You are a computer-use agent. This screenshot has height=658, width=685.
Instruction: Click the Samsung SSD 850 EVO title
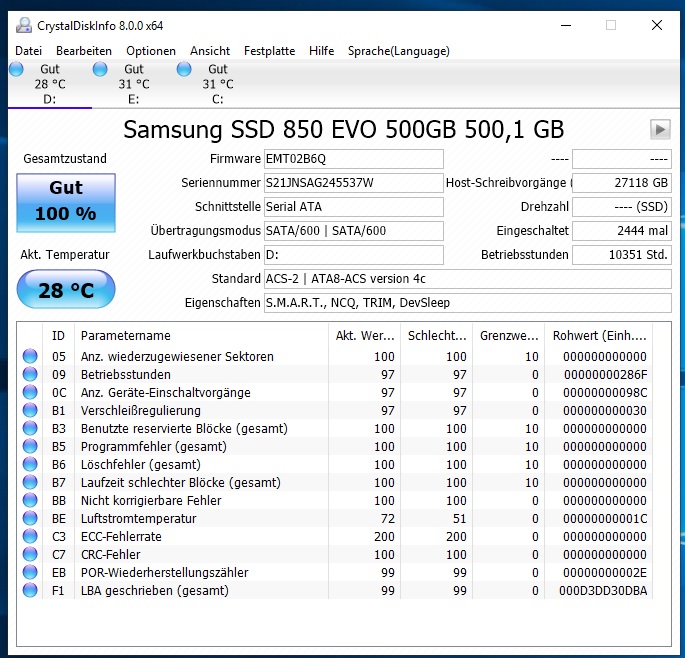pos(343,130)
